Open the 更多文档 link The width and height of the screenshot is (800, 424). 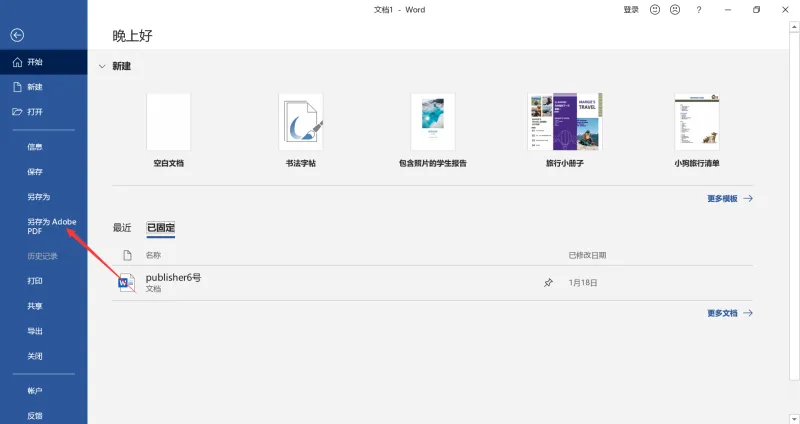tap(730, 313)
